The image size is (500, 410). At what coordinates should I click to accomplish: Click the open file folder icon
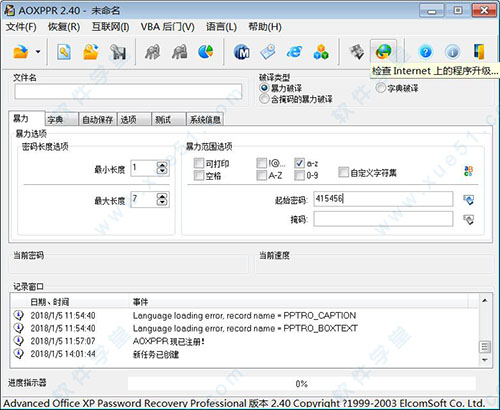coord(21,52)
